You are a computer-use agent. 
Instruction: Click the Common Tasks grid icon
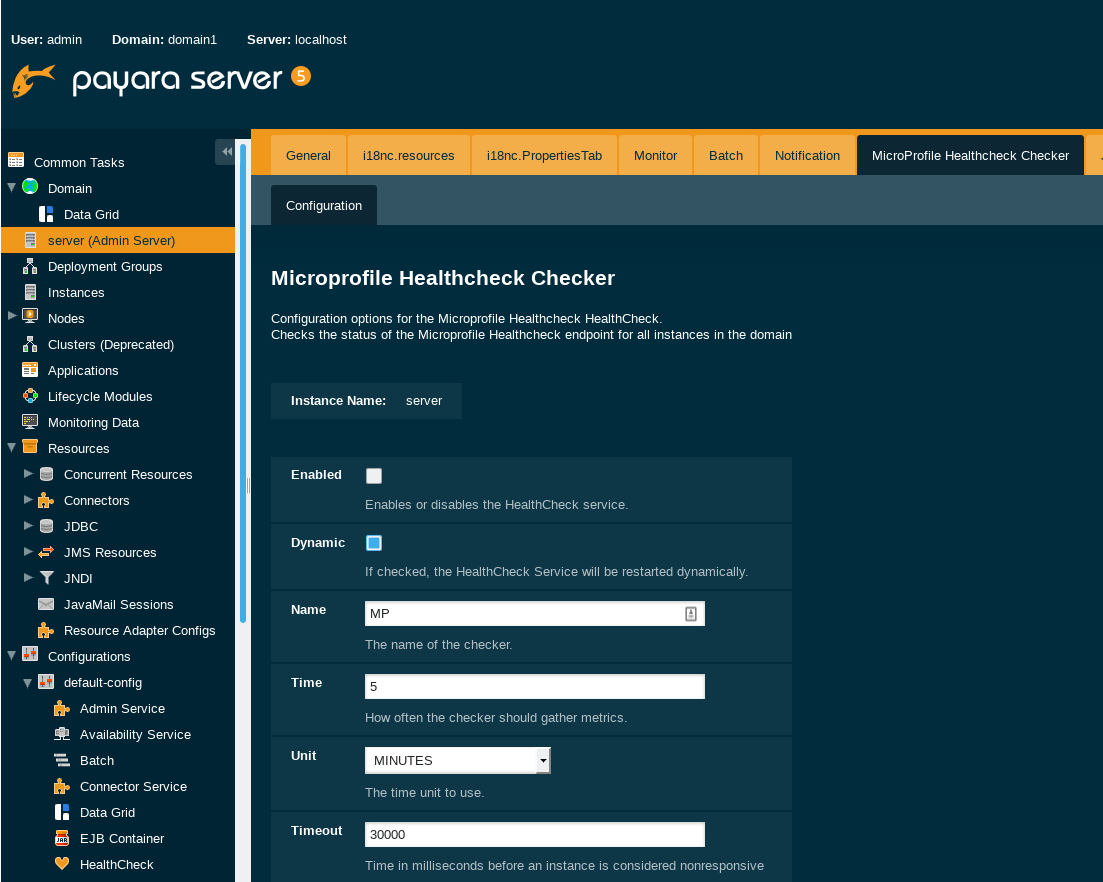tap(16, 160)
